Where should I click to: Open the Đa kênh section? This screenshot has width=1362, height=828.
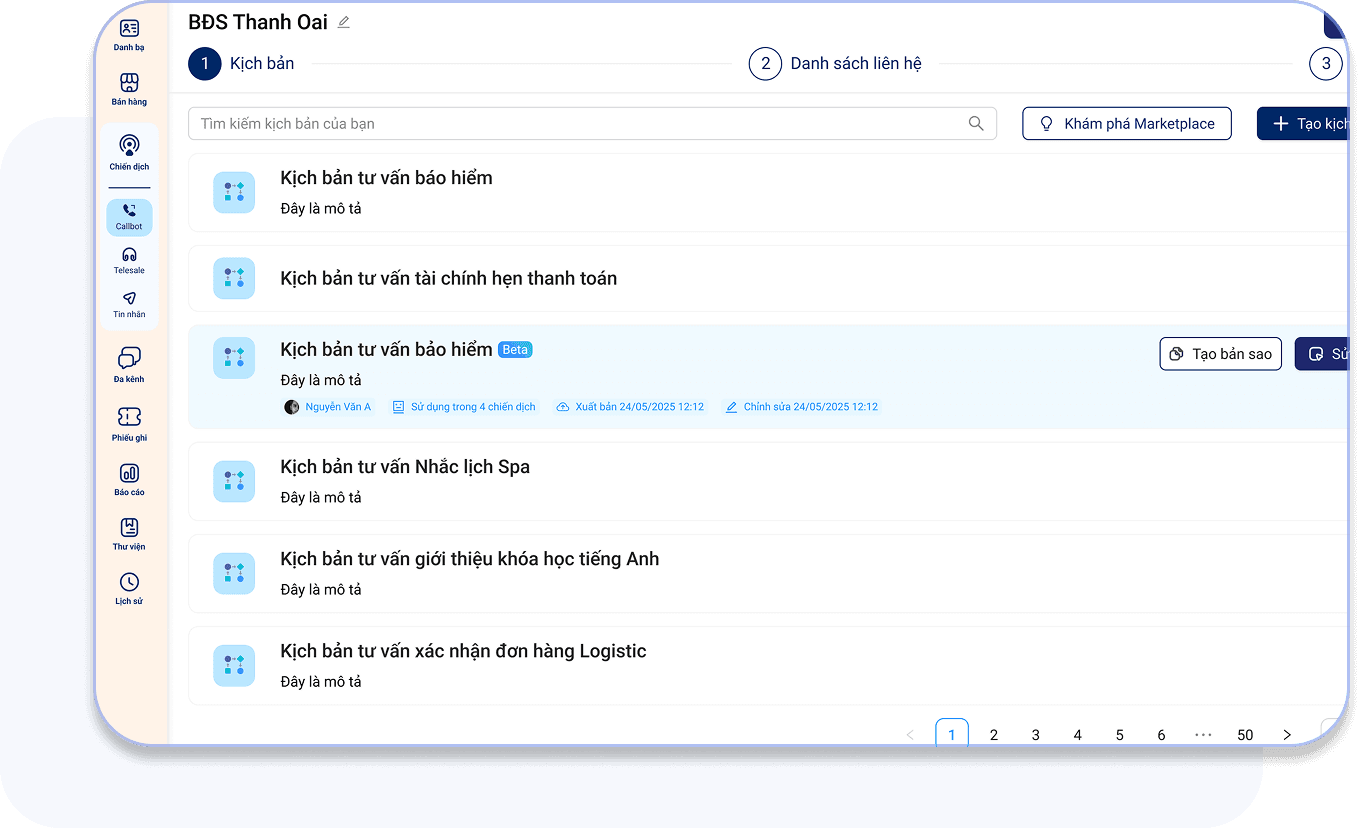[x=129, y=363]
